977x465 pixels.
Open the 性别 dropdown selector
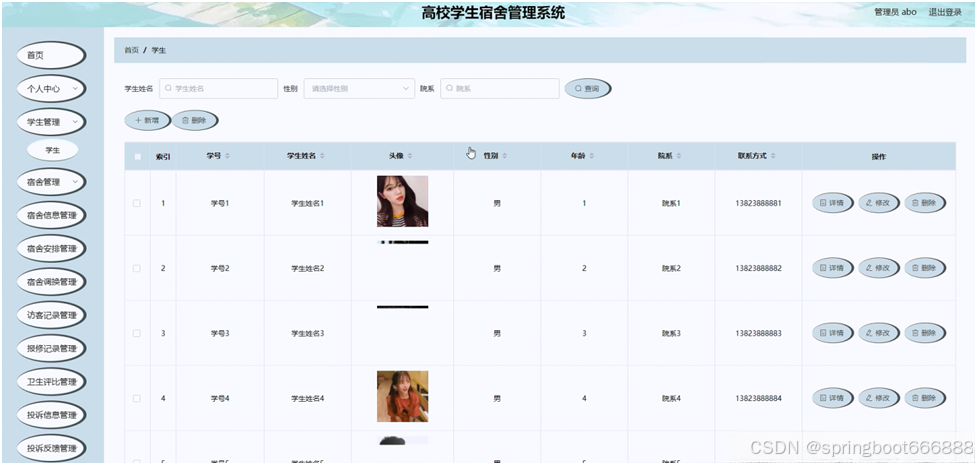point(359,89)
